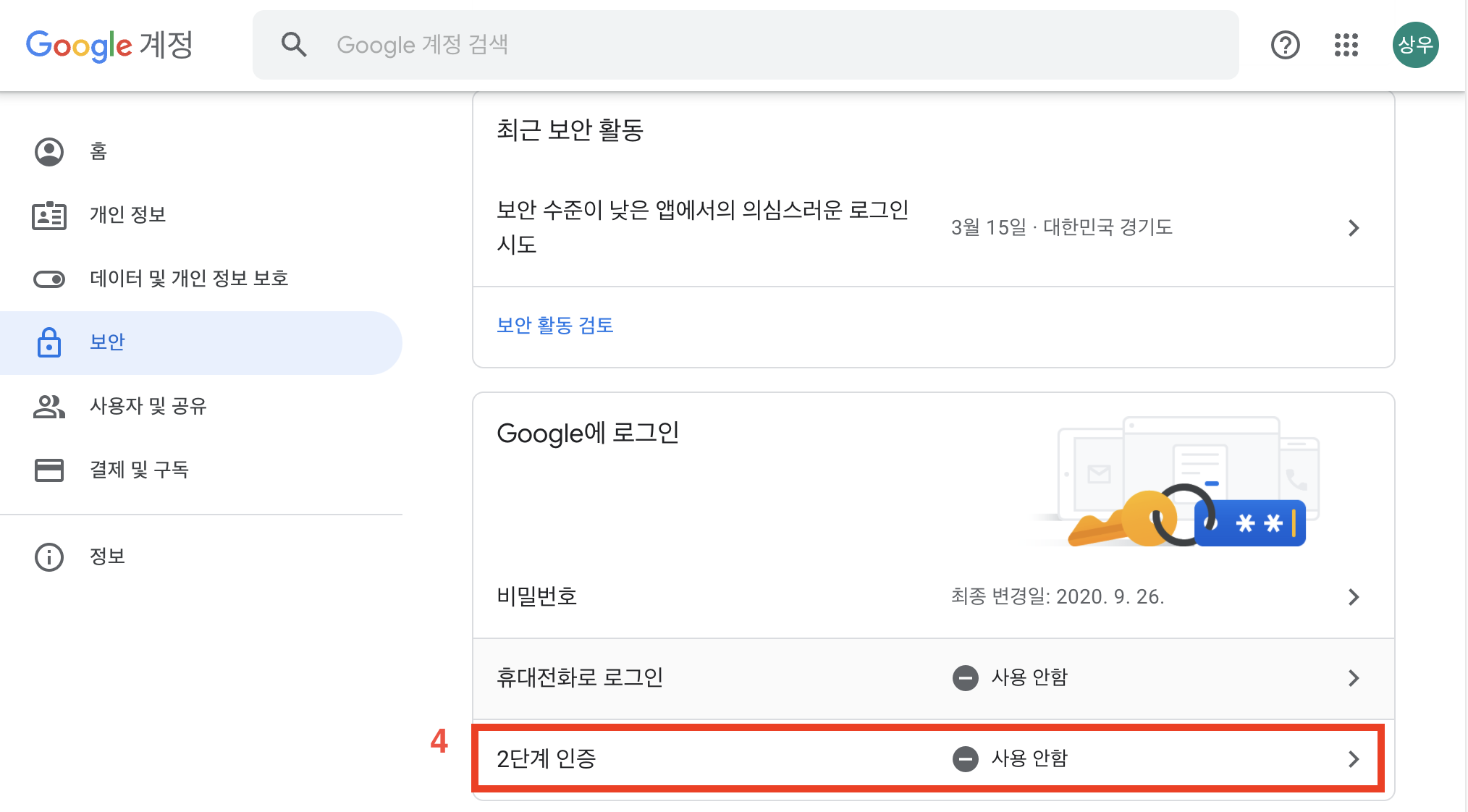The height and width of the screenshot is (812, 1468).
Task: Open the Google apps grid icon
Action: [x=1346, y=45]
